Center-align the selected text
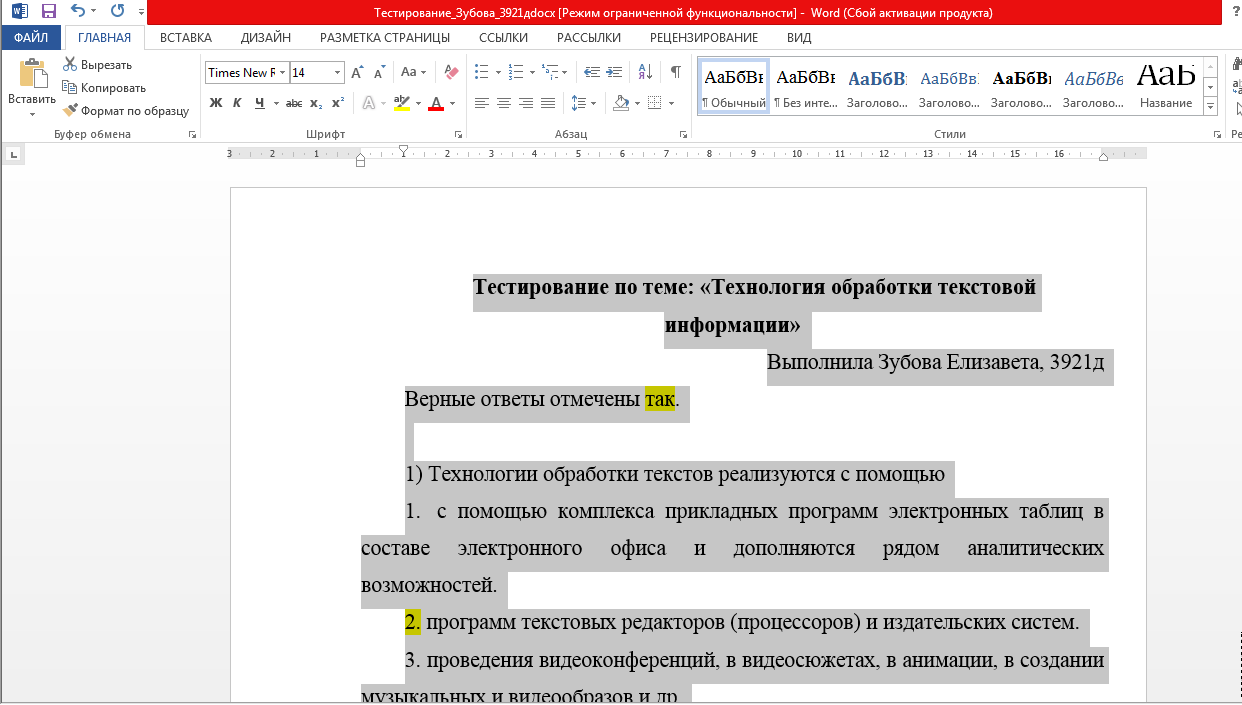This screenshot has width=1242, height=705. click(x=504, y=103)
